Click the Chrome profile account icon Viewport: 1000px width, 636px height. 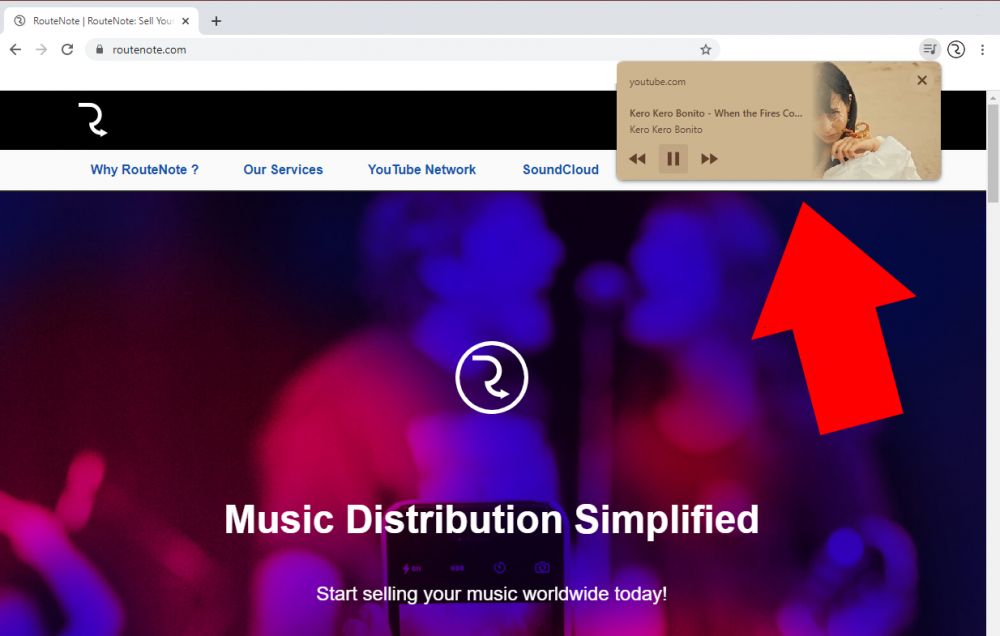[x=955, y=49]
